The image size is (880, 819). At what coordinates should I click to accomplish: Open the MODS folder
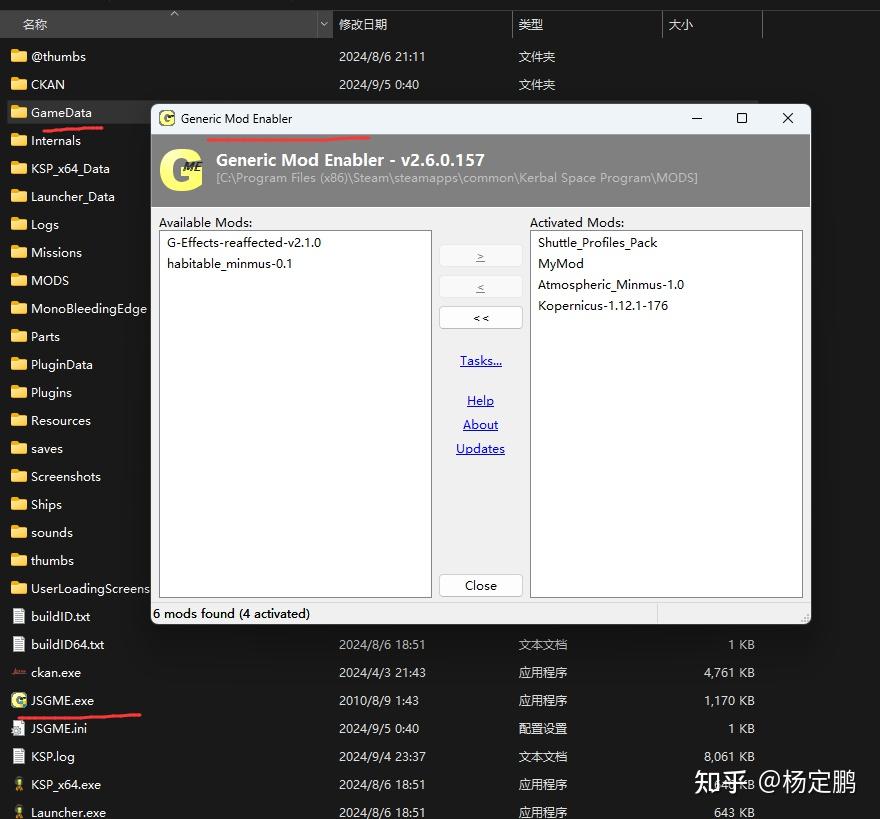(x=48, y=280)
